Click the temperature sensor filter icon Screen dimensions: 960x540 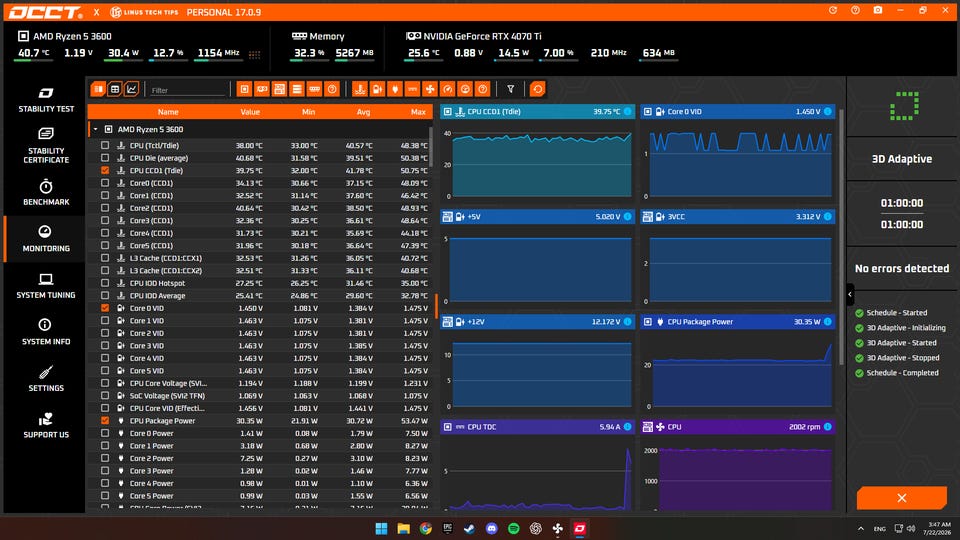point(360,89)
